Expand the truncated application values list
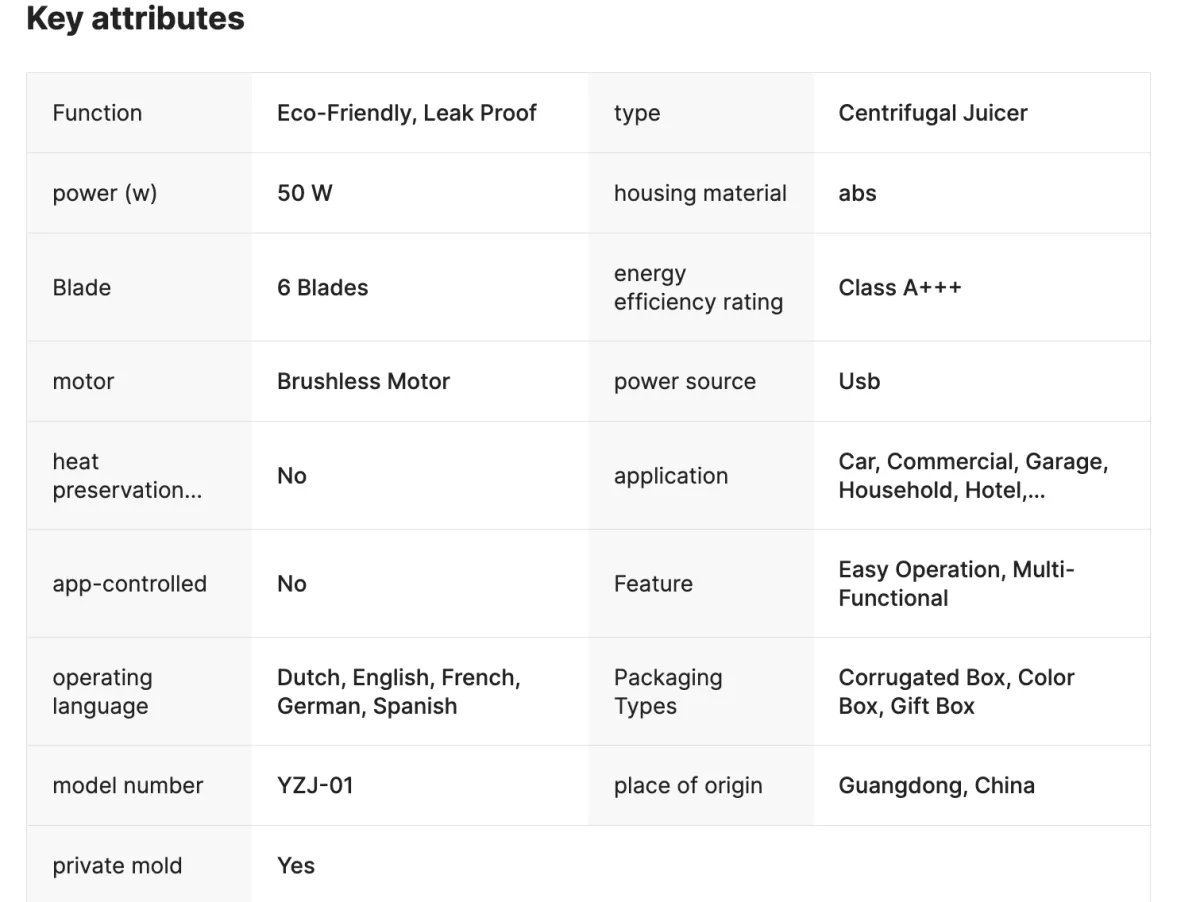This screenshot has width=1200, height=902. [973, 475]
